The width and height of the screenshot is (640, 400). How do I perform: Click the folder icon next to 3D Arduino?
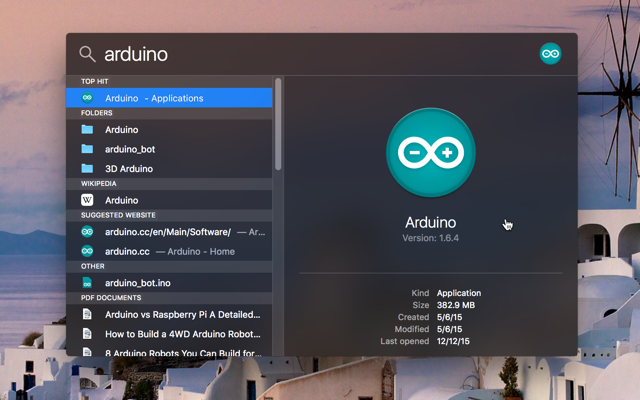click(x=87, y=169)
